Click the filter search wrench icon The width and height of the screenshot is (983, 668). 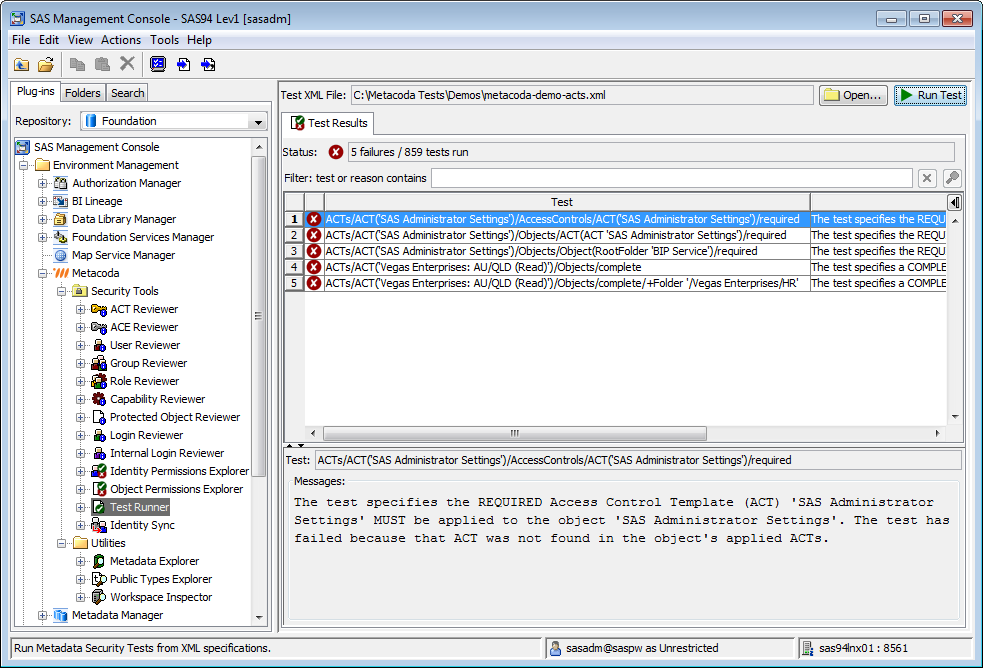[952, 178]
